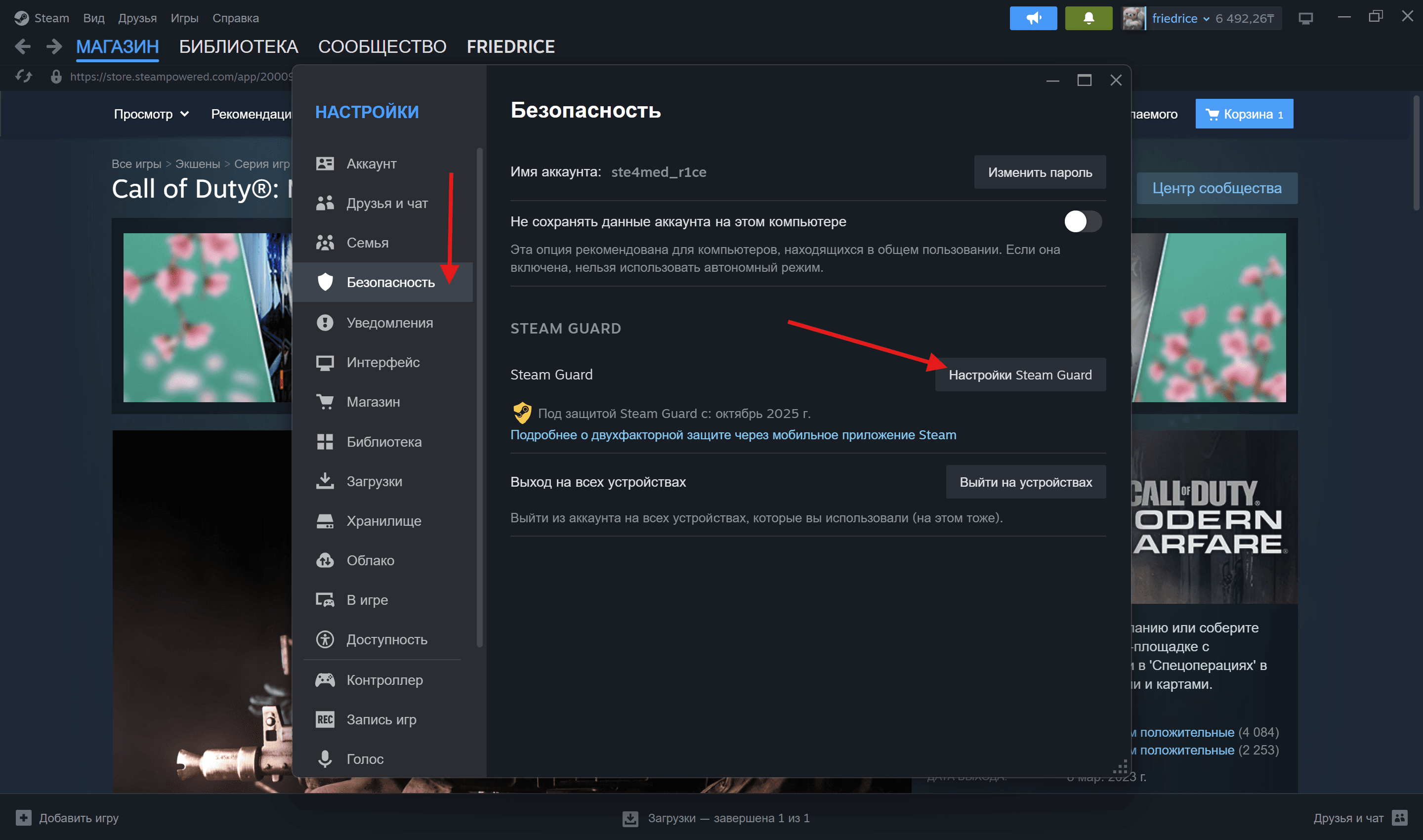This screenshot has width=1423, height=840.
Task: Open the Controller gamepad icon
Action: click(325, 680)
